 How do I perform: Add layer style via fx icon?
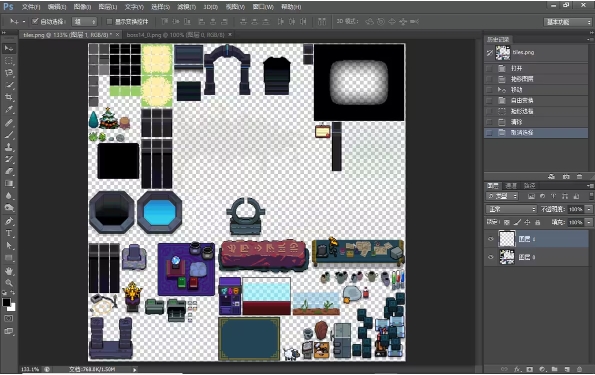coord(518,369)
